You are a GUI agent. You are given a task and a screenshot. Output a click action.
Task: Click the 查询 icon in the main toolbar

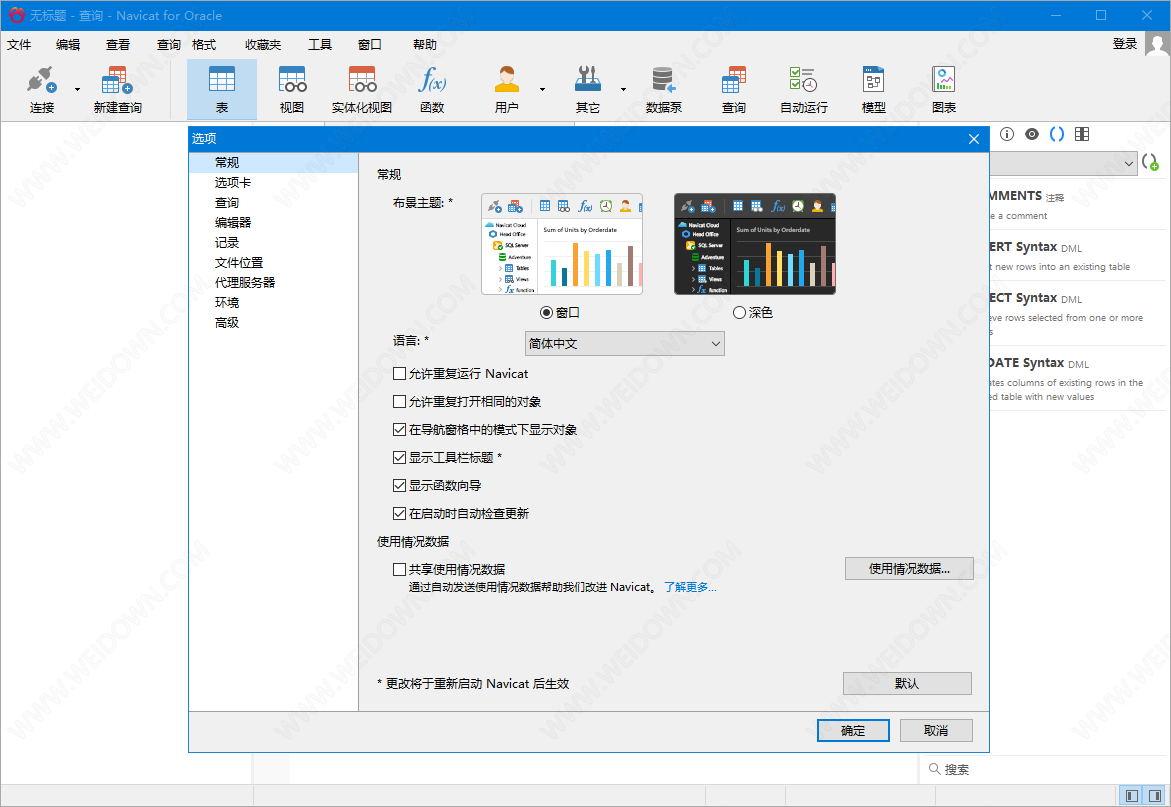click(734, 79)
